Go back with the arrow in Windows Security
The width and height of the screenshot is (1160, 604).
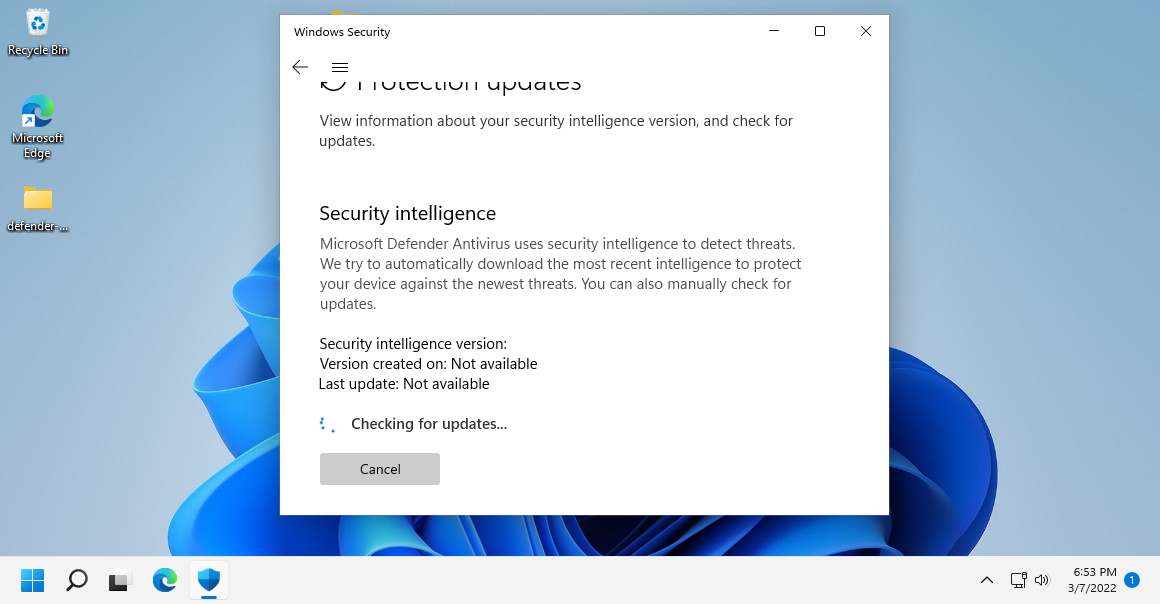(300, 67)
